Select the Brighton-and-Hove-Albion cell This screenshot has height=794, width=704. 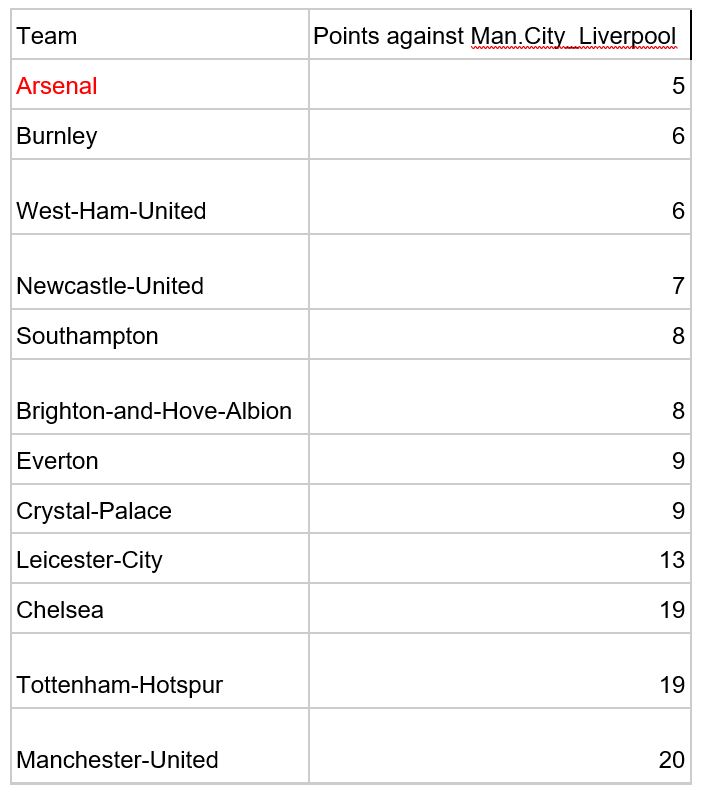coord(160,396)
